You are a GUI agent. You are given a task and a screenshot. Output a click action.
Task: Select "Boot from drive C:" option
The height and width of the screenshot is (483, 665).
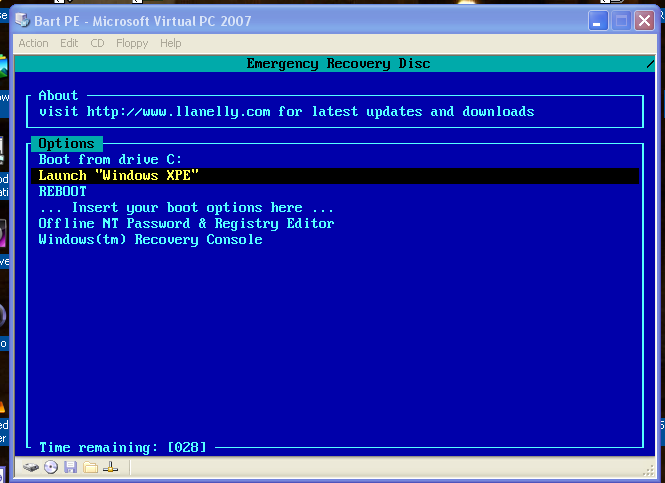(x=110, y=159)
